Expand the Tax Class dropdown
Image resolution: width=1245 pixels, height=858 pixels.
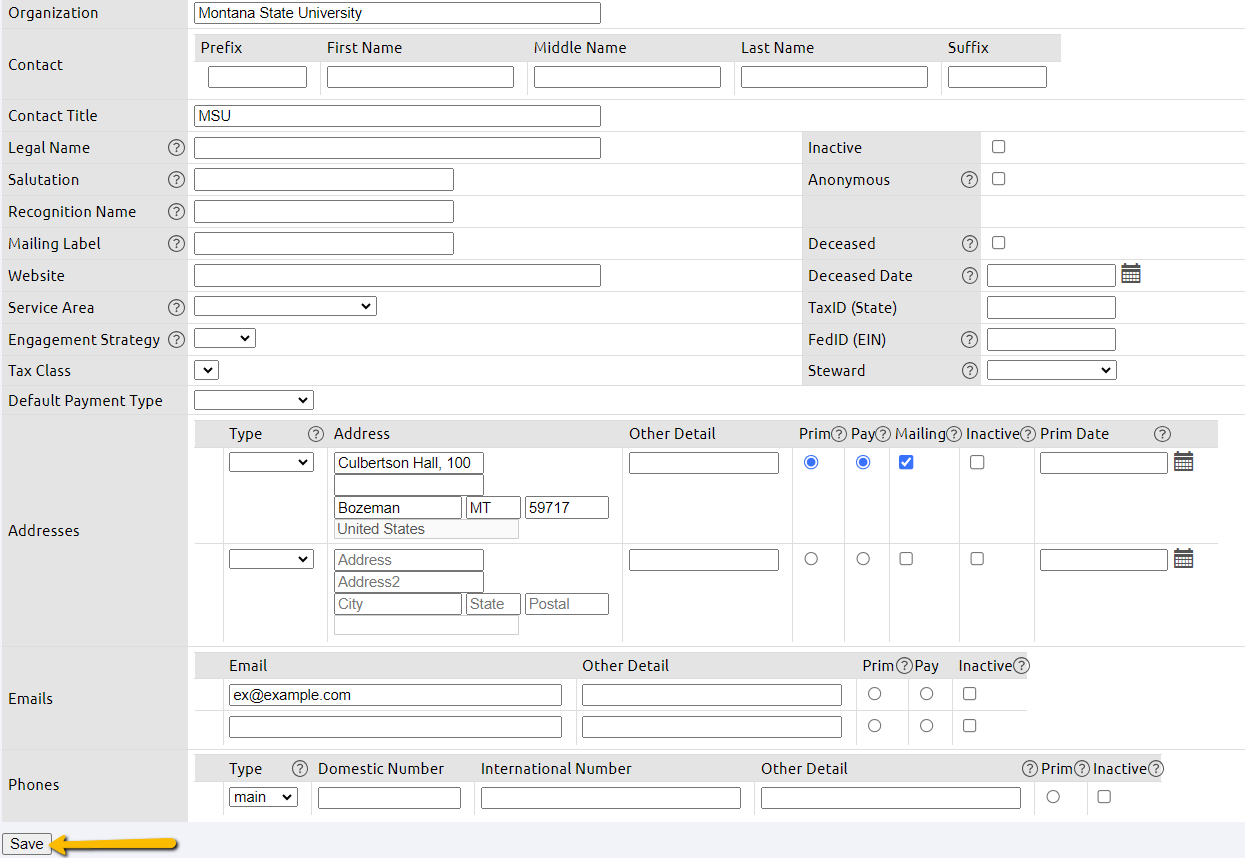(x=206, y=370)
